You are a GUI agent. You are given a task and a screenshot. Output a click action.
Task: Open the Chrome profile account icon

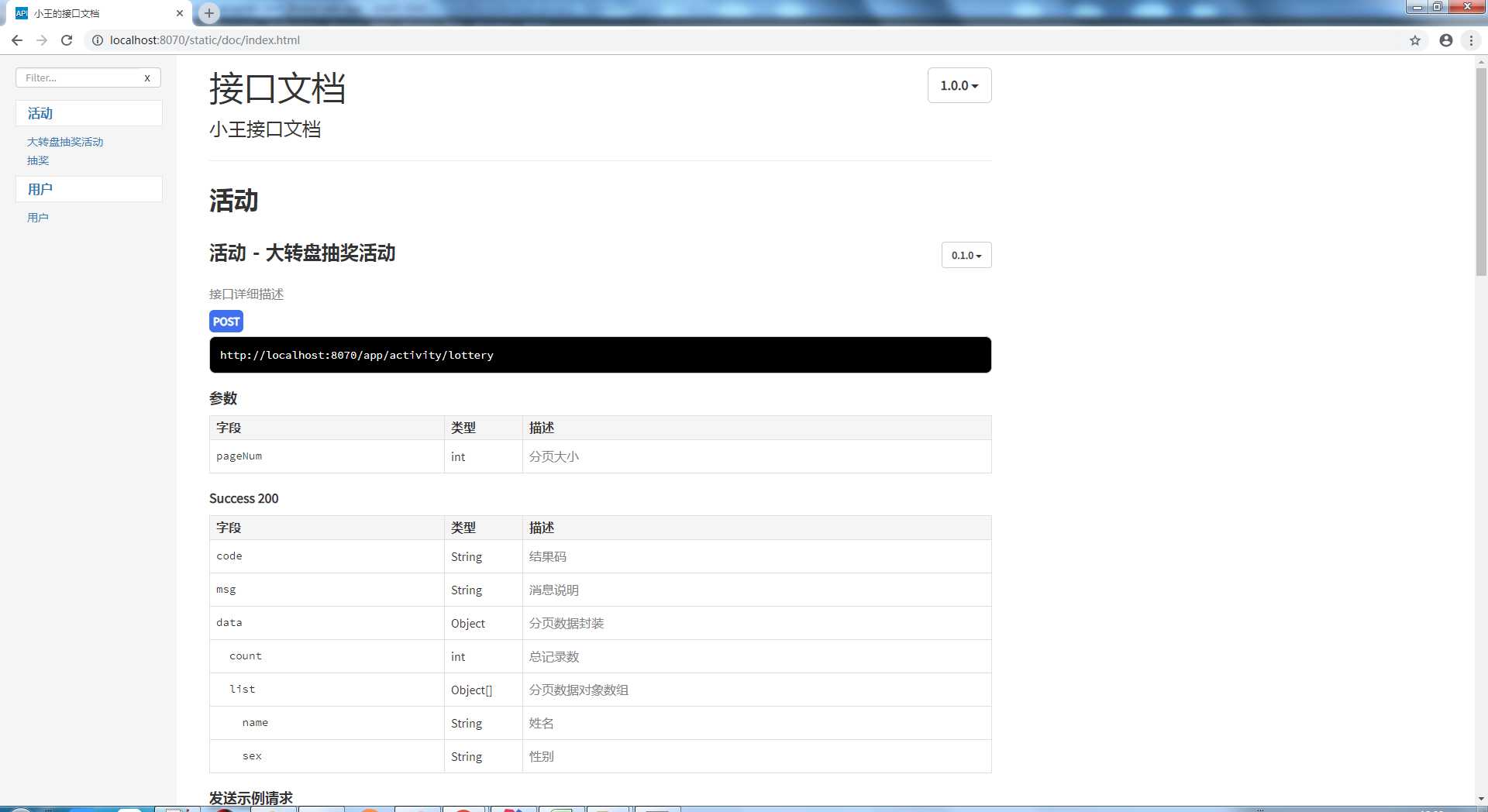[1446, 40]
